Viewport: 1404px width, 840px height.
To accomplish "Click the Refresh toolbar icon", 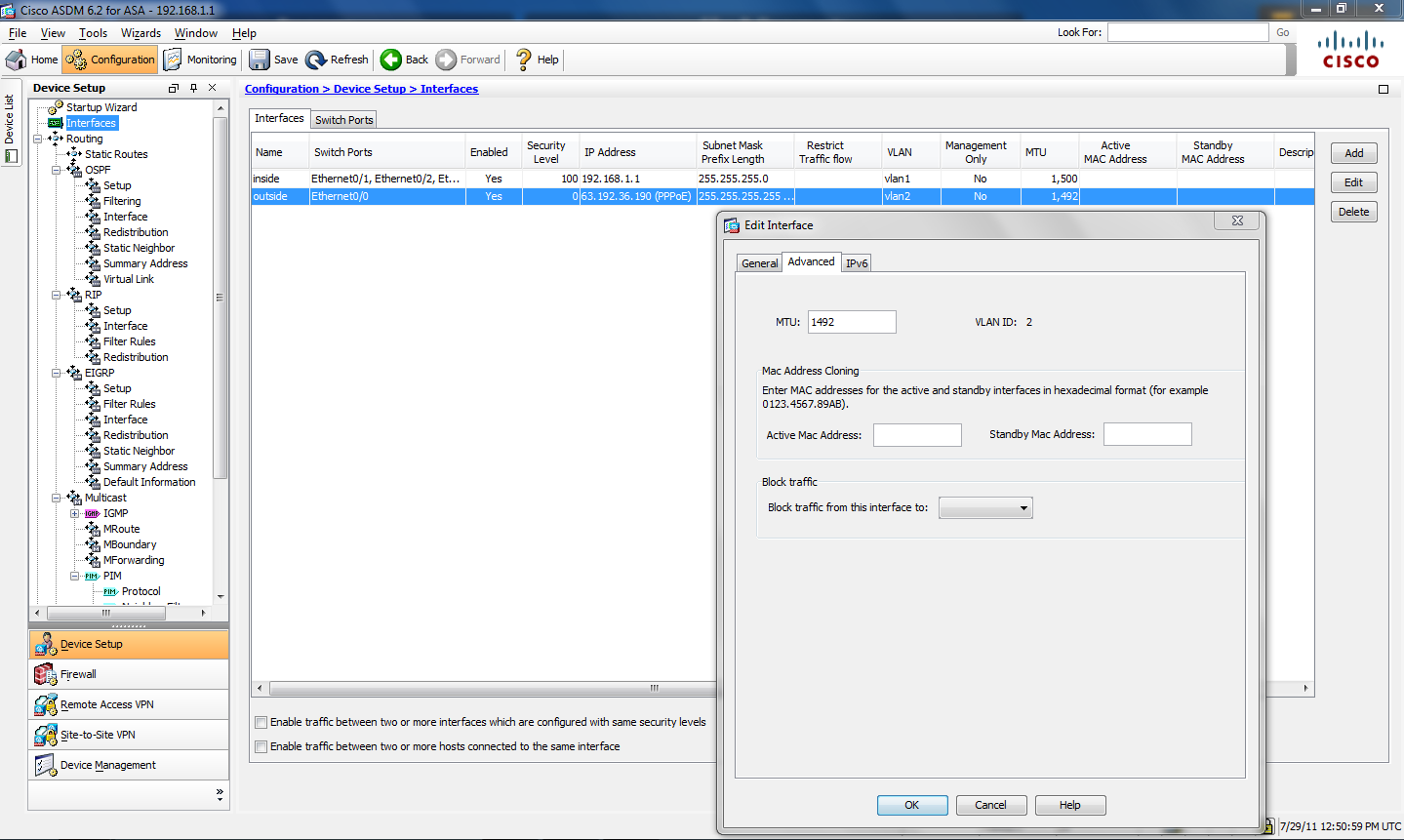I will (x=316, y=60).
